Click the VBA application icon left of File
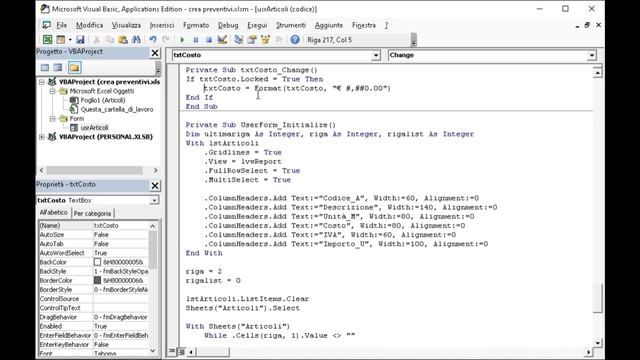 (x=47, y=25)
